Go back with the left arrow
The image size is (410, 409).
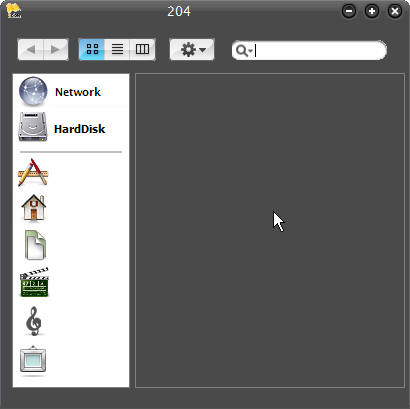tap(31, 50)
